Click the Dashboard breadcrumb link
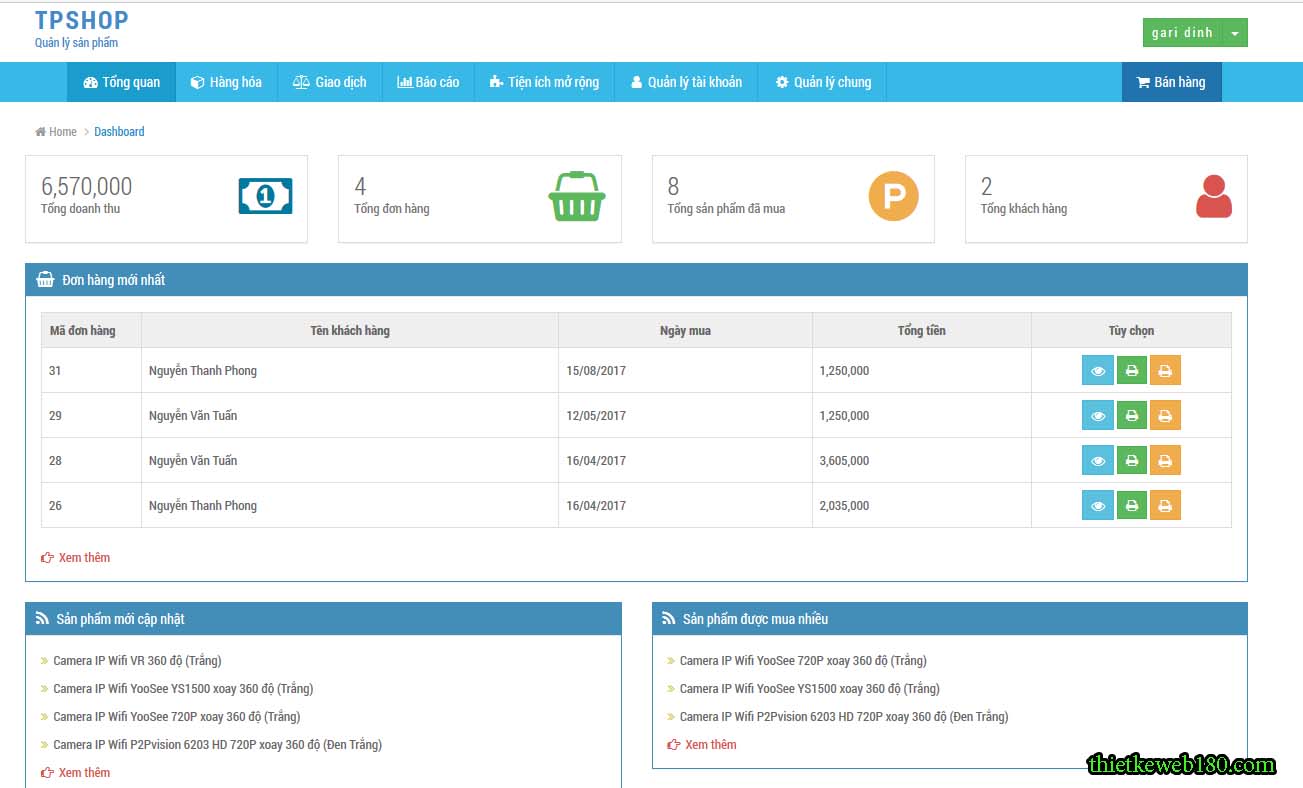The height and width of the screenshot is (788, 1303). [119, 131]
